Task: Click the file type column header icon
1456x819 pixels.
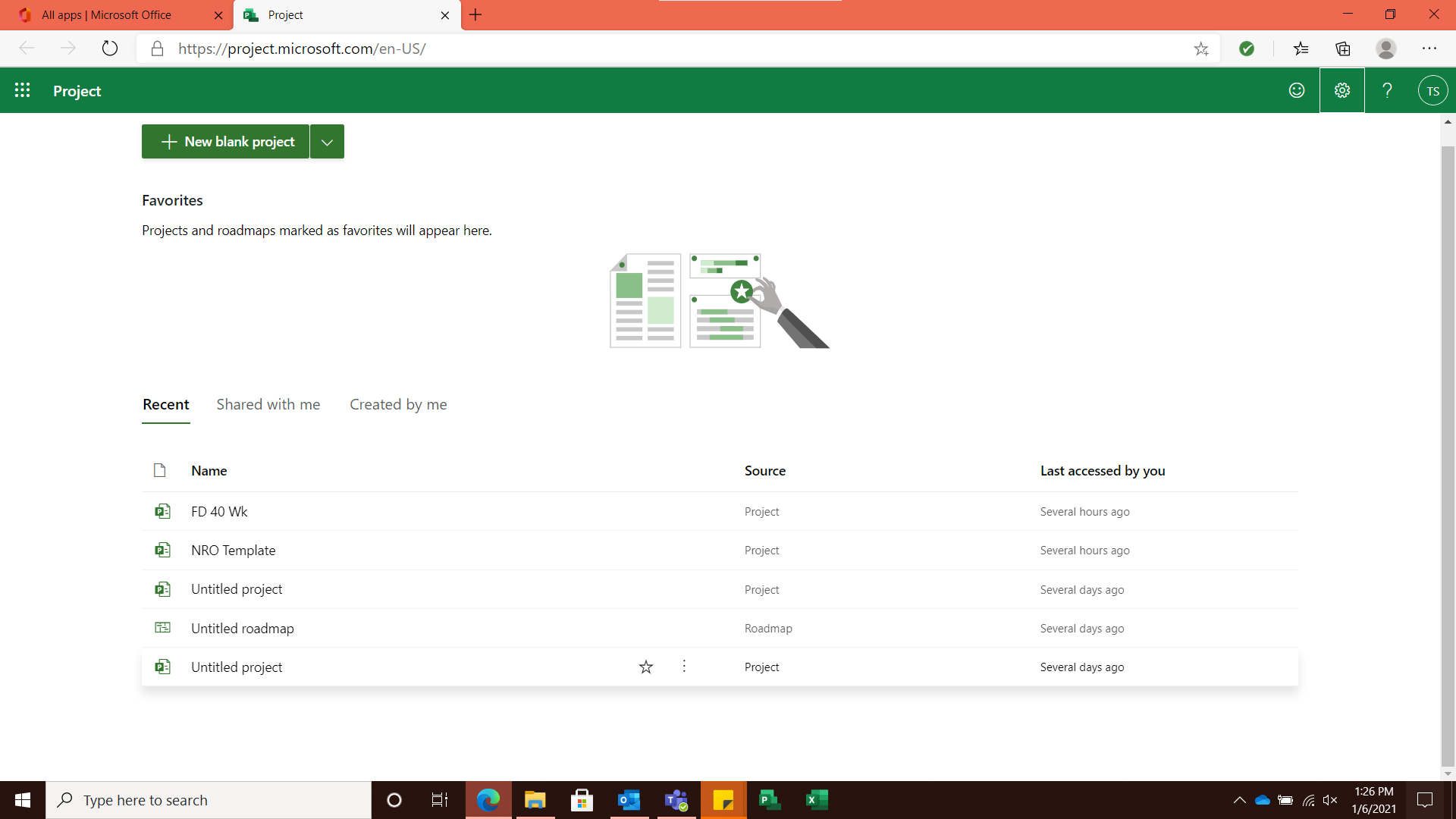Action: (159, 470)
